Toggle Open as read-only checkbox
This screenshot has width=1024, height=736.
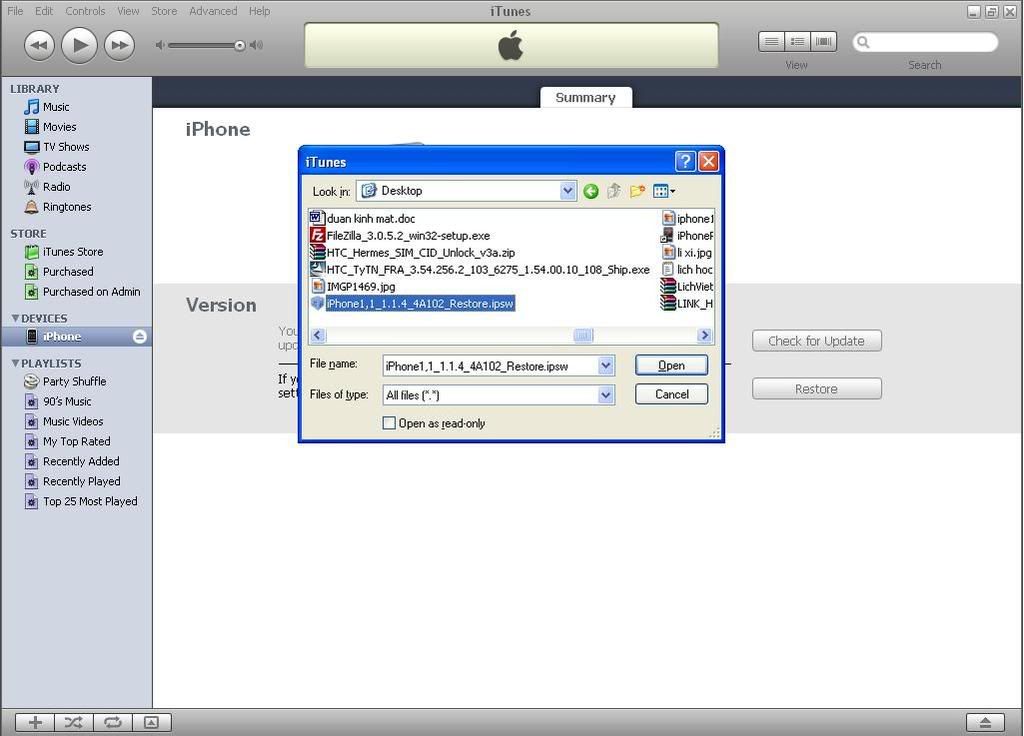389,423
